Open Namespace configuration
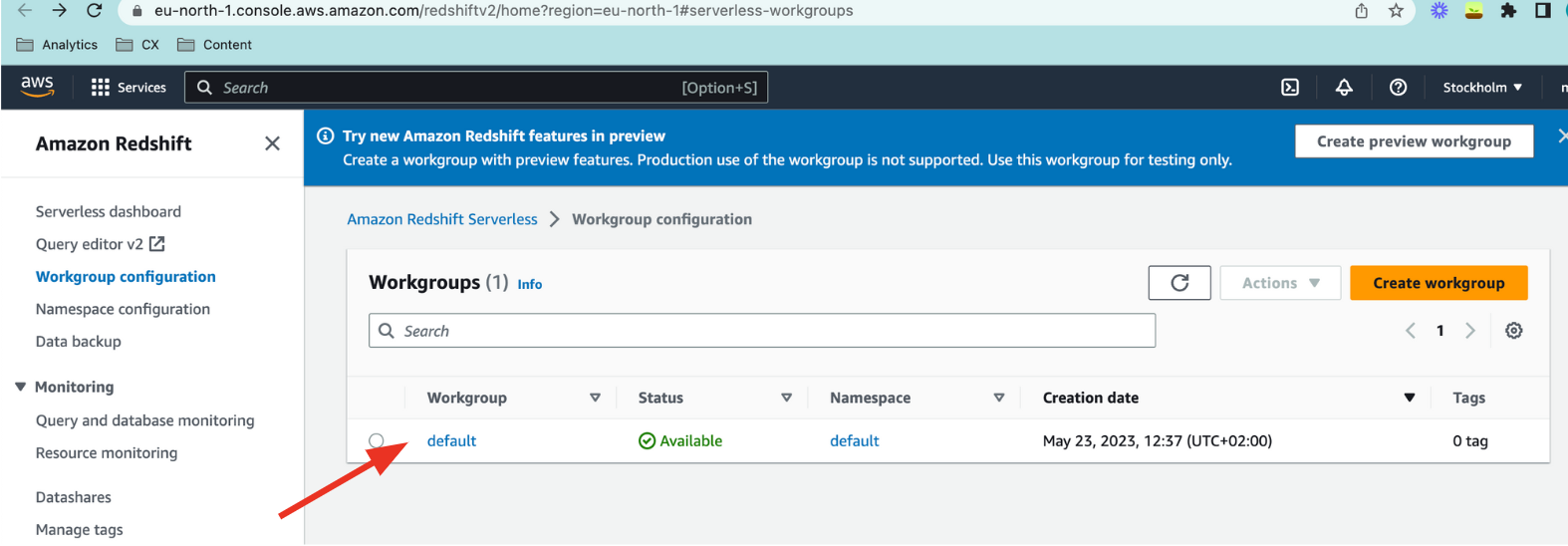The image size is (1568, 546). click(x=123, y=309)
